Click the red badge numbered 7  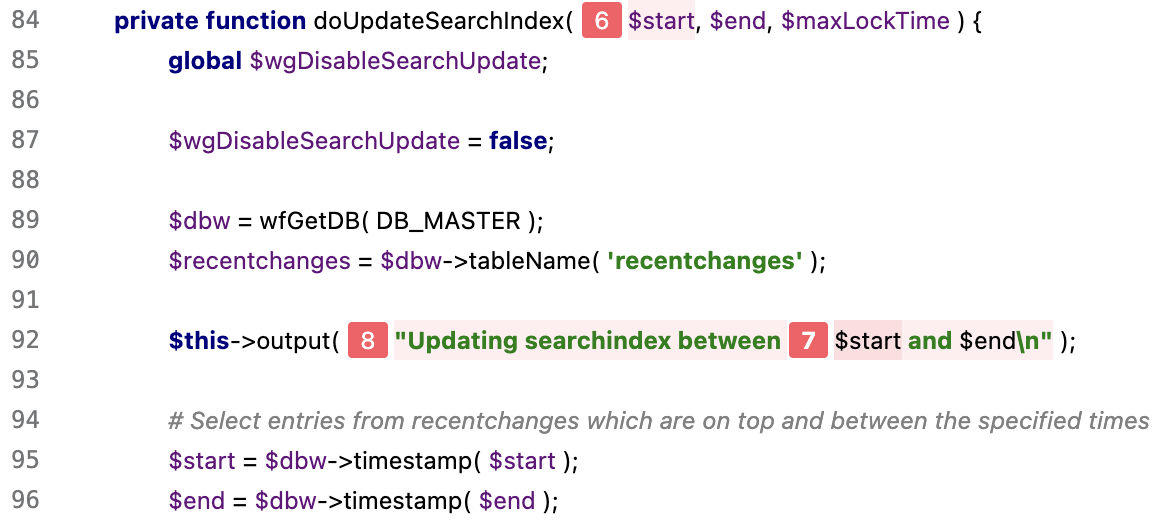pos(808,341)
